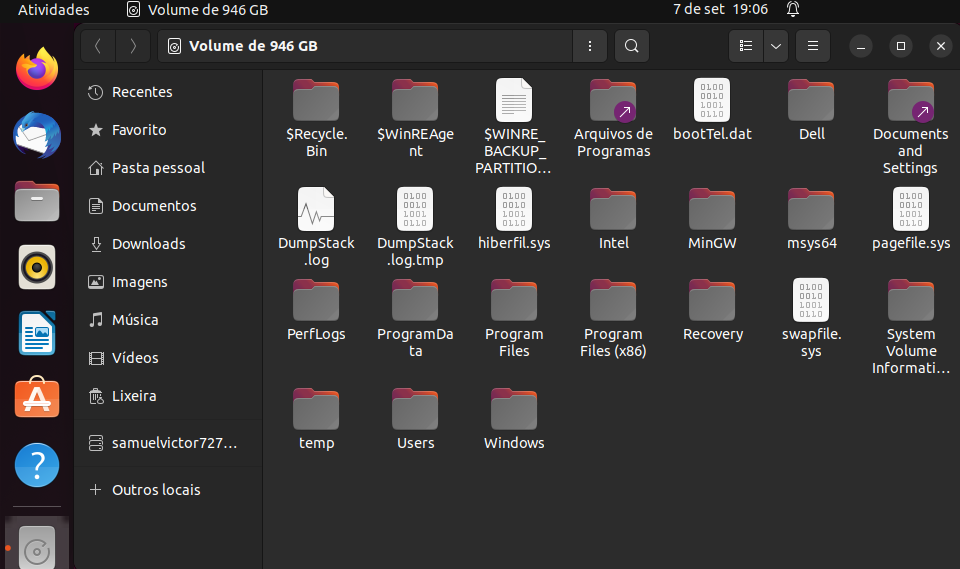This screenshot has width=960, height=569.
Task: Switch to list view mode
Action: pyautogui.click(x=746, y=46)
